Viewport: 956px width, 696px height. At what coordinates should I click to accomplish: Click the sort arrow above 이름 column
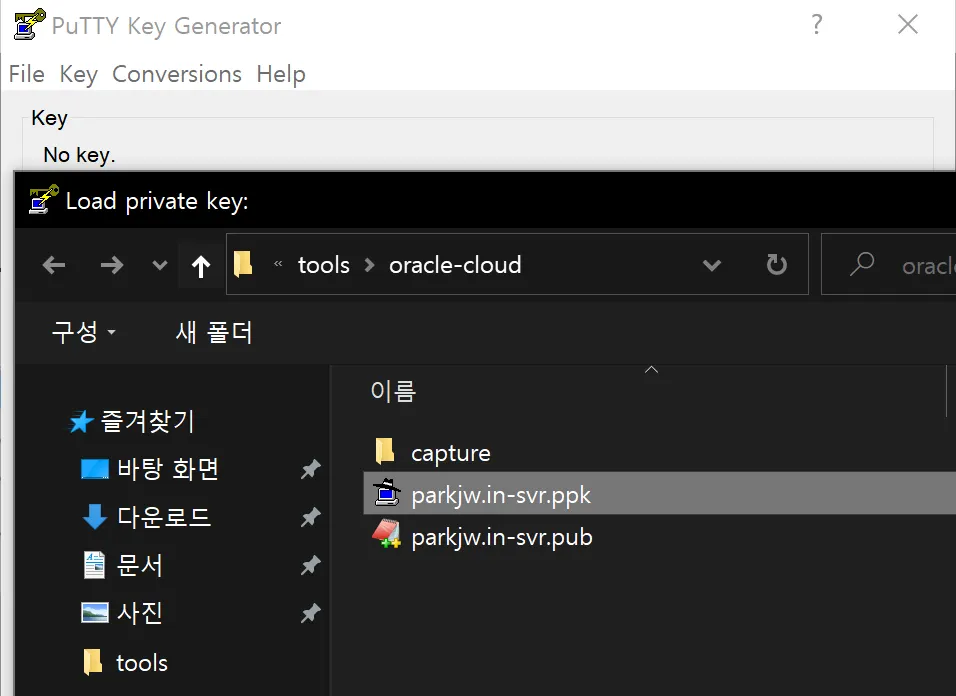[x=651, y=369]
